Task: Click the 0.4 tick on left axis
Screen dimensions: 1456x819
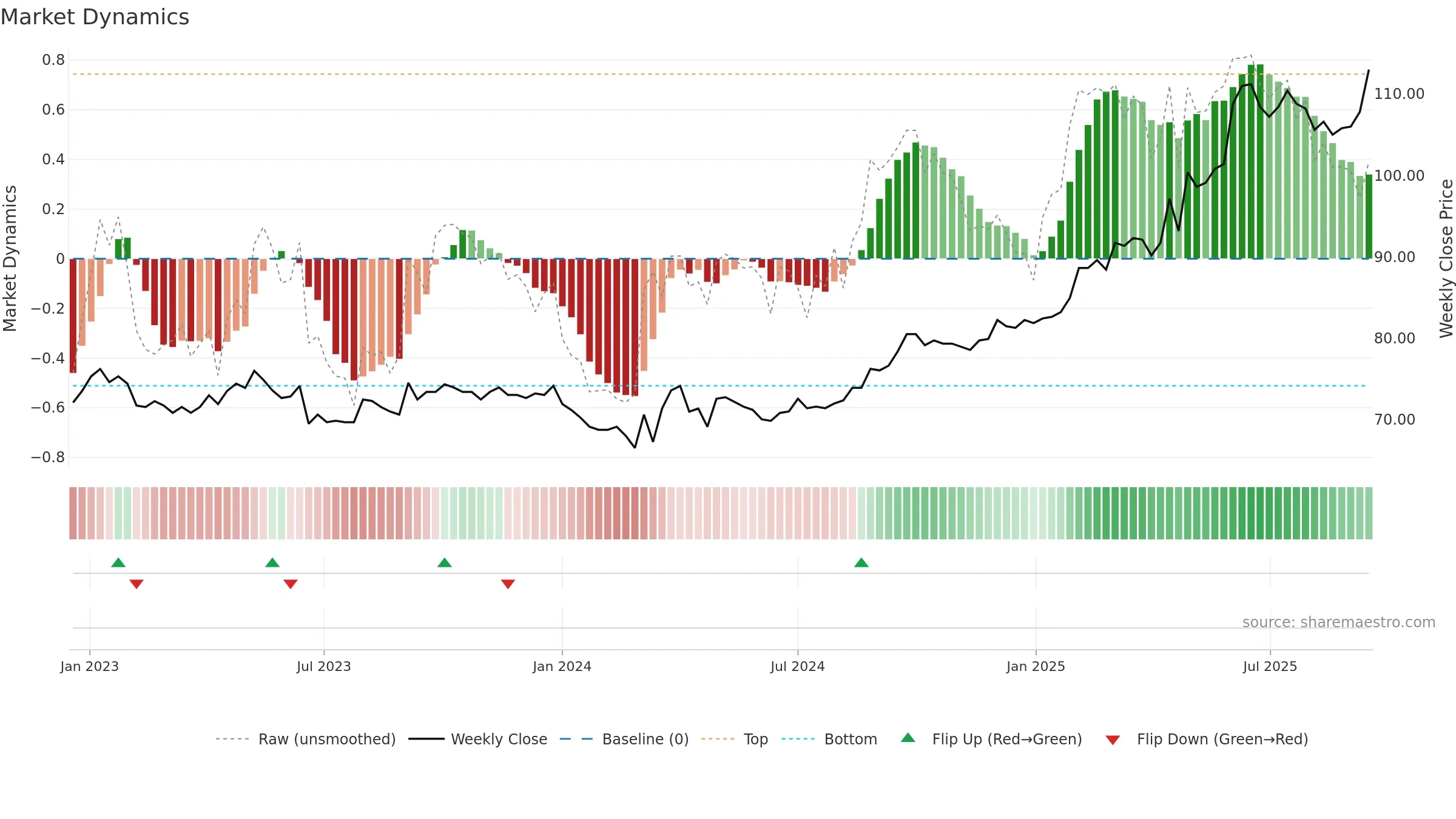Action: point(53,160)
